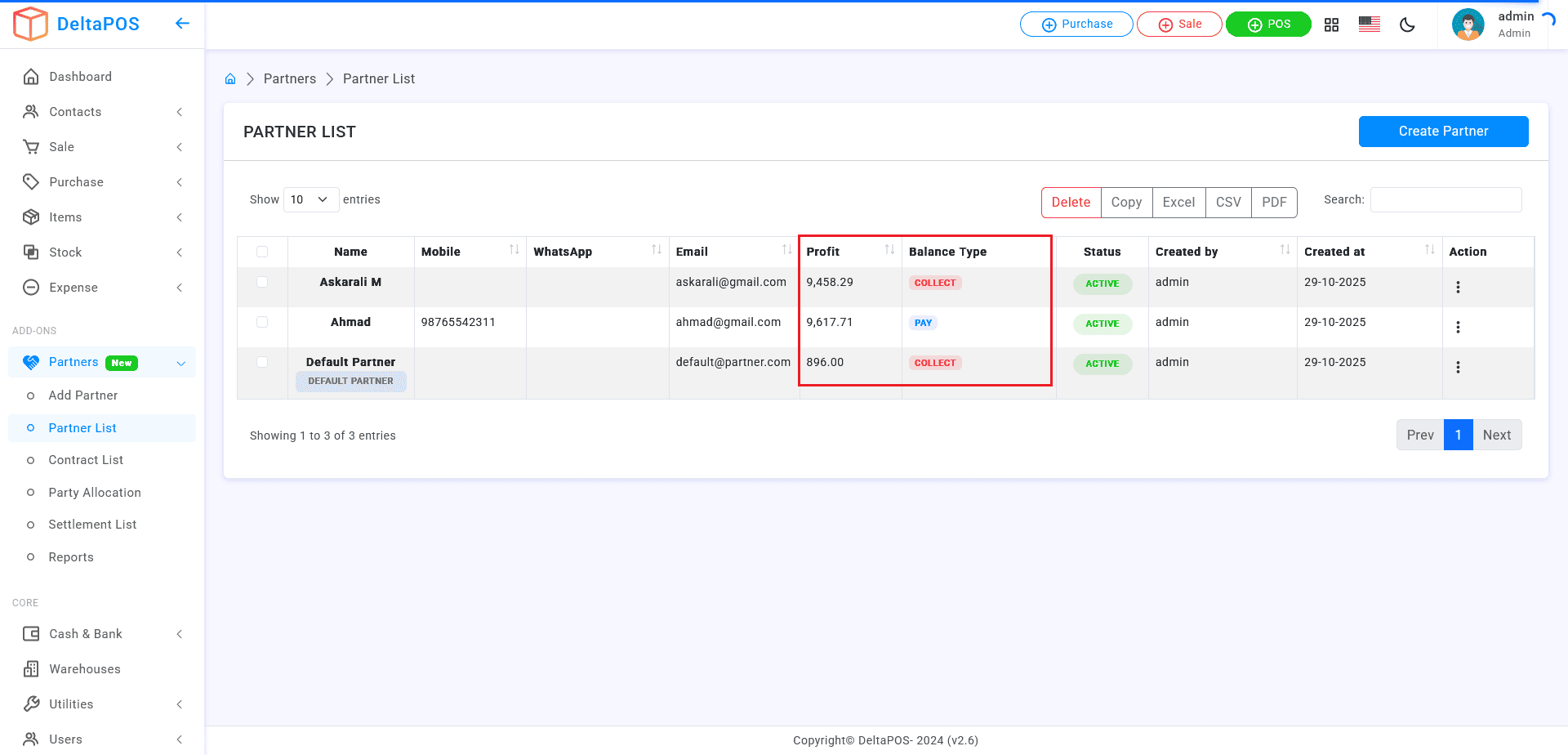This screenshot has height=755, width=1568.
Task: Collapse the Partners add-on menu
Action: pyautogui.click(x=180, y=362)
